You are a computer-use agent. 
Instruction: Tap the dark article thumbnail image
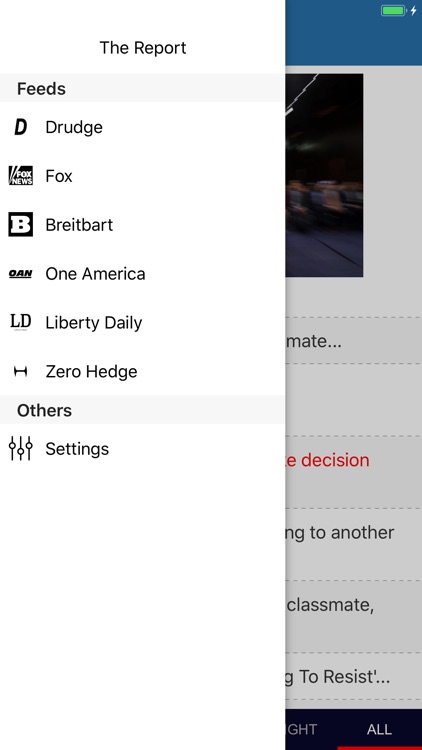pyautogui.click(x=324, y=175)
